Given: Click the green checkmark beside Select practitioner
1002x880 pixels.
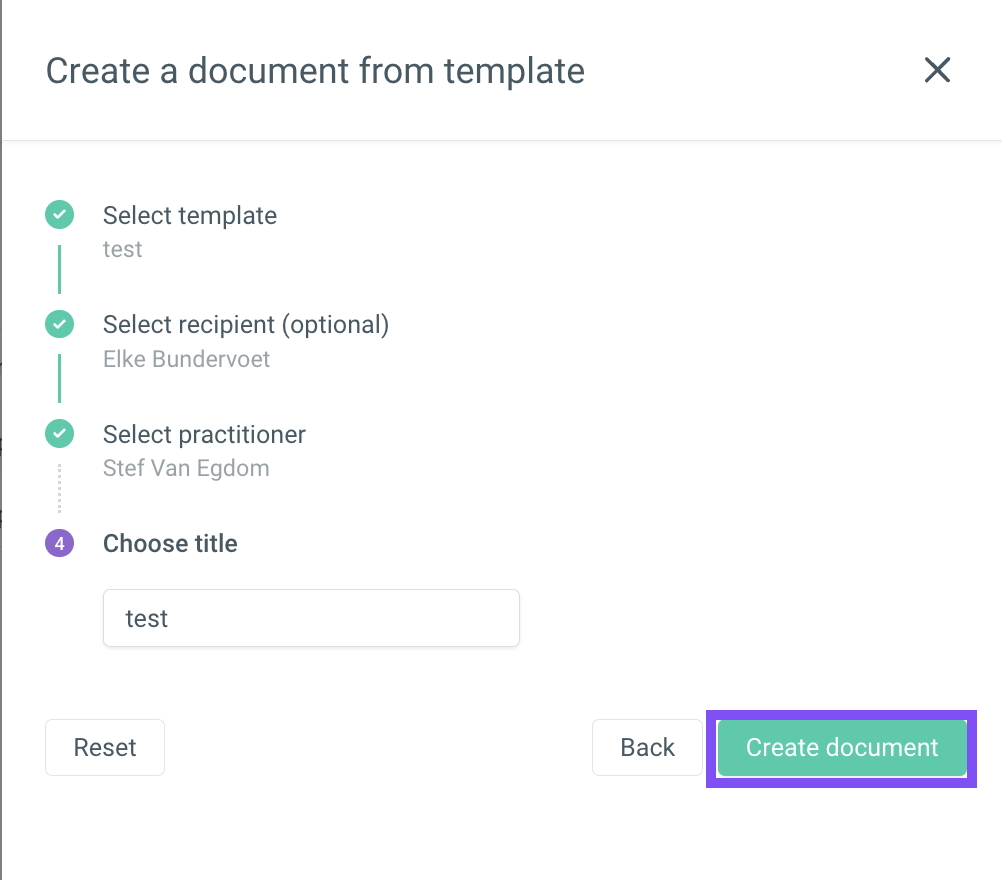Looking at the screenshot, I should click(59, 434).
